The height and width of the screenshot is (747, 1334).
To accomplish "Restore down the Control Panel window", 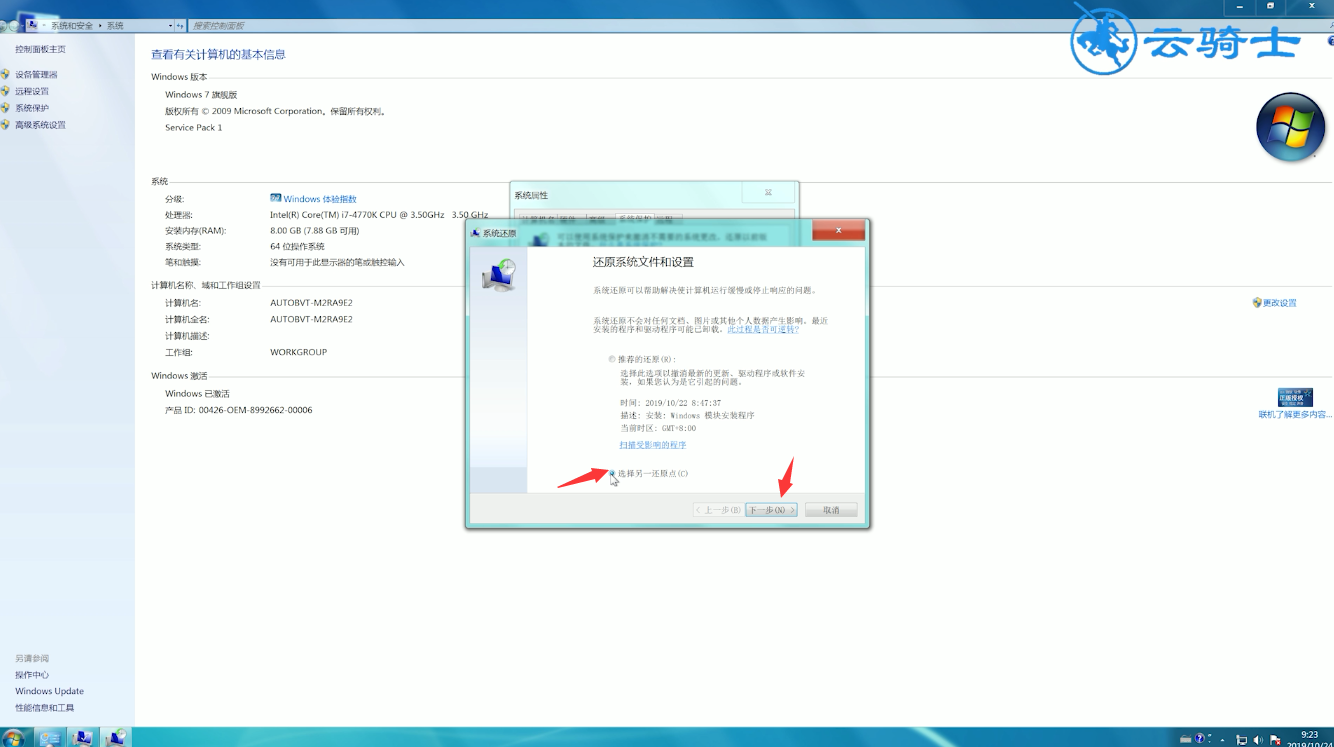I will (x=1270, y=6).
